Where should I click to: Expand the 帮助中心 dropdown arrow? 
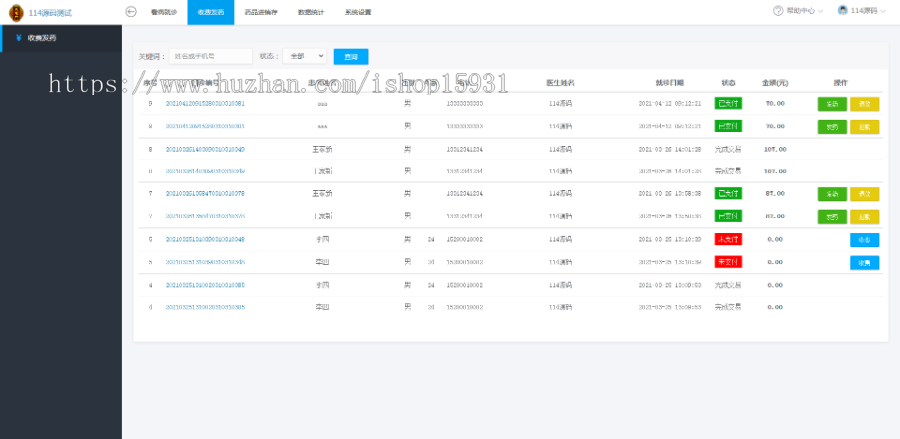[820, 11]
